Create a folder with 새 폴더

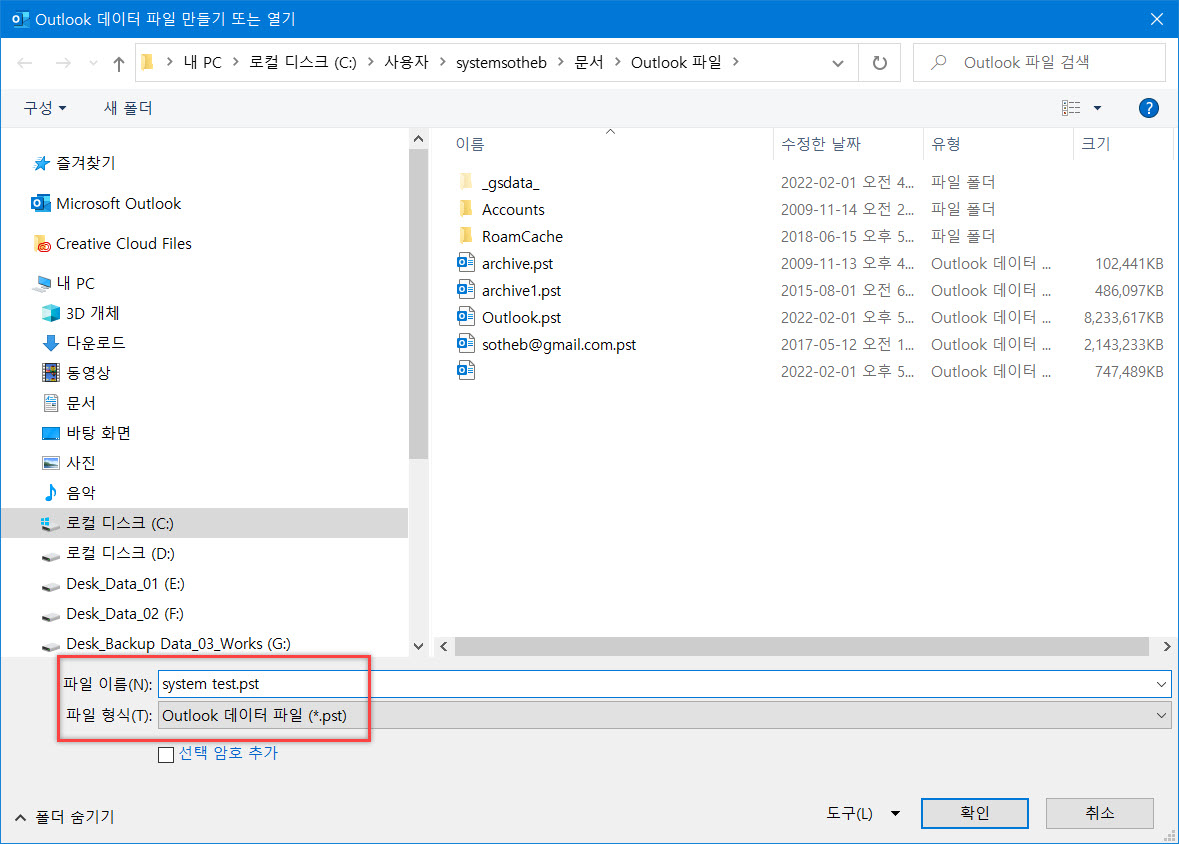pyautogui.click(x=128, y=108)
